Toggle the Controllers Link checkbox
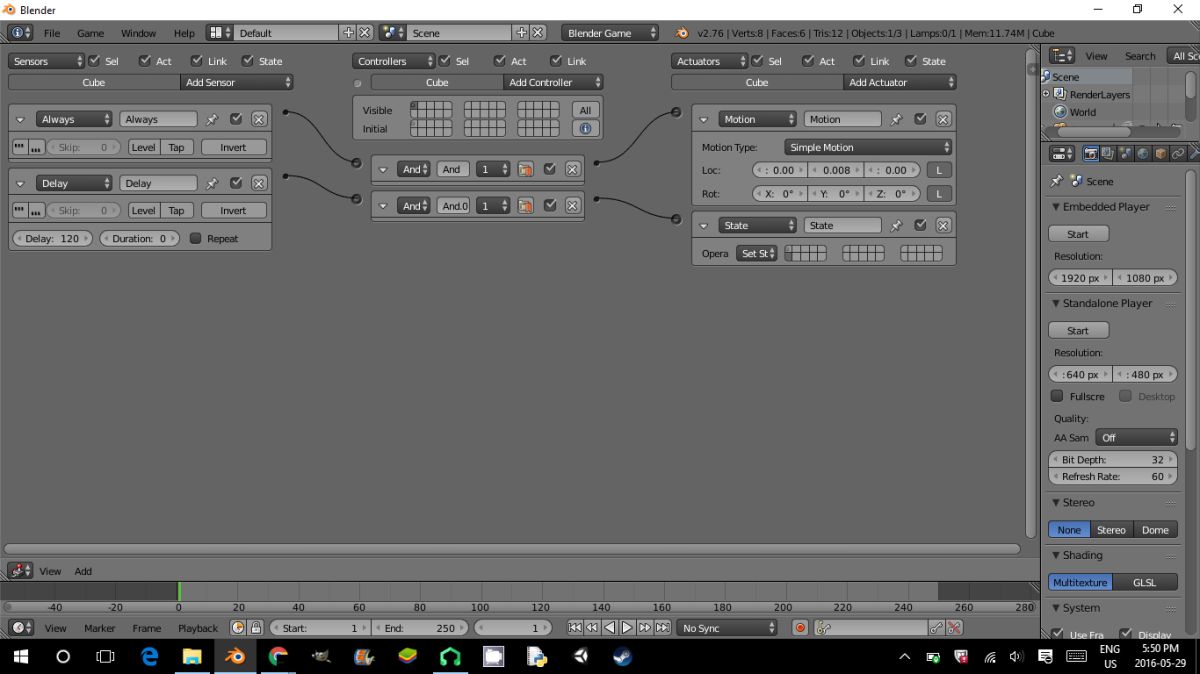The height and width of the screenshot is (674, 1200). (x=556, y=61)
